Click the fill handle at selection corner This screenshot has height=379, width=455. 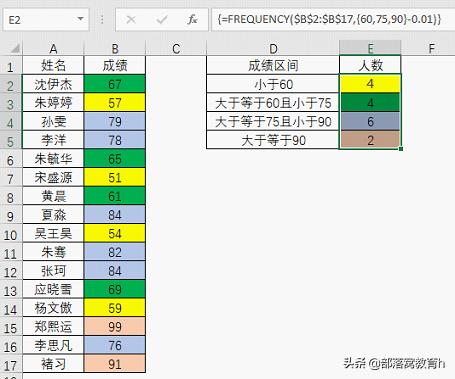click(401, 149)
